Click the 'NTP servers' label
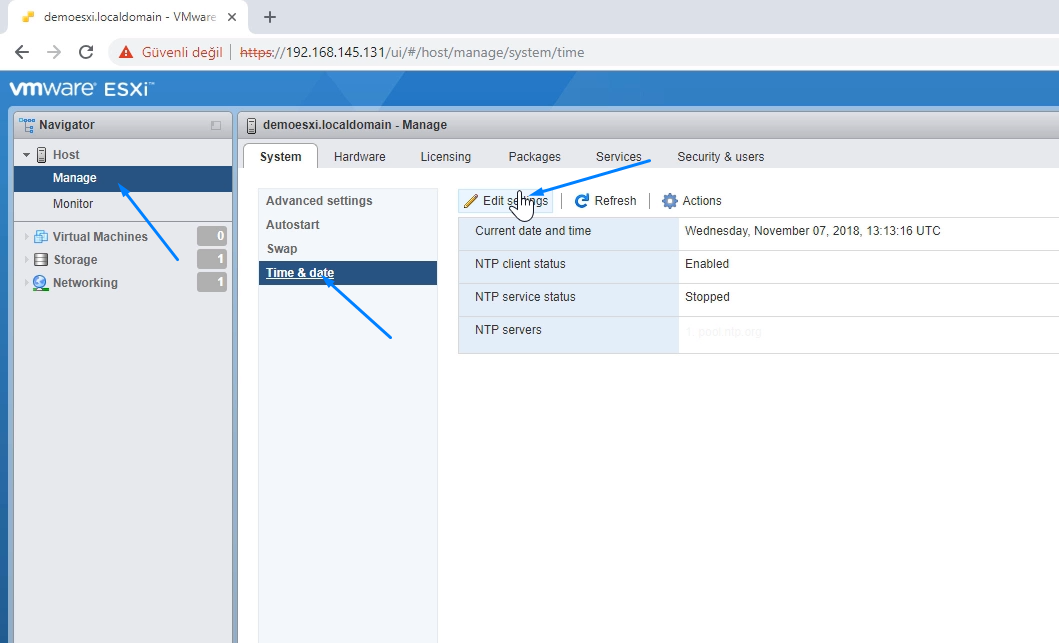This screenshot has height=643, width=1059. coord(508,330)
